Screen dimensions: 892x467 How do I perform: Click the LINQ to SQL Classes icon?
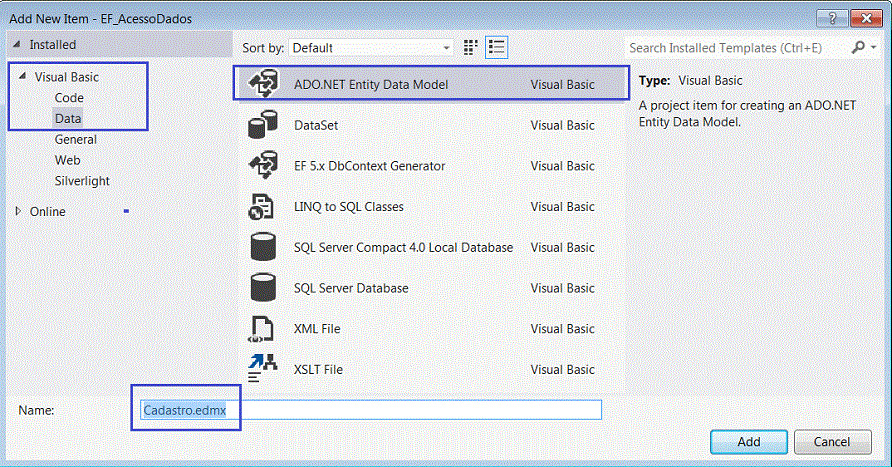[x=261, y=206]
